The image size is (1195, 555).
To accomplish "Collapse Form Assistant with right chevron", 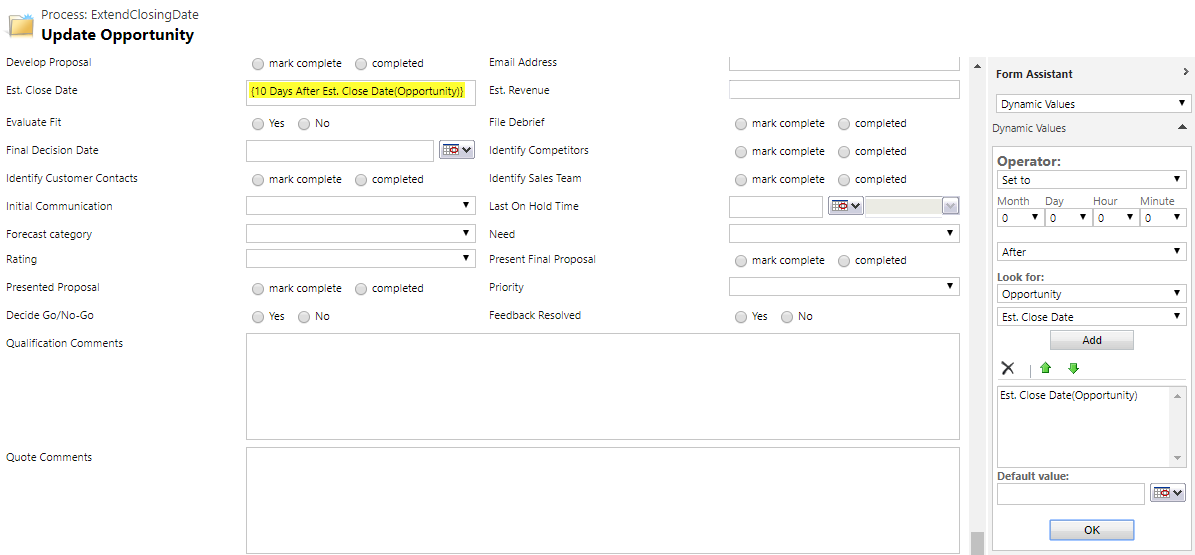I will point(1185,72).
